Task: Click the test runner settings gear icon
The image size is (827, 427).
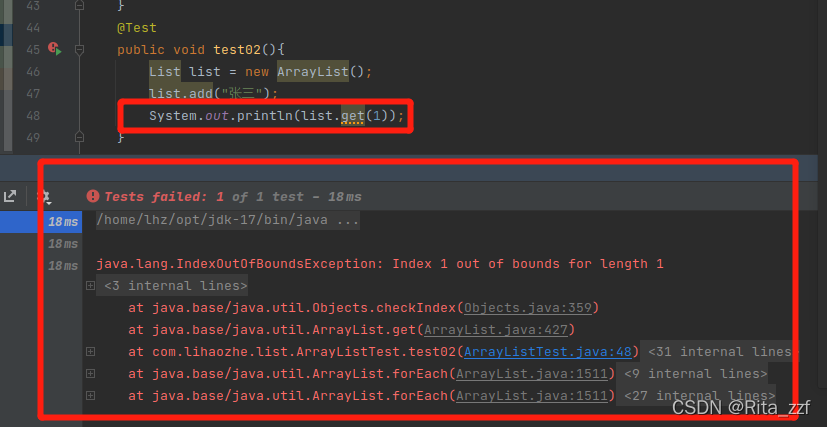Action: tap(43, 197)
